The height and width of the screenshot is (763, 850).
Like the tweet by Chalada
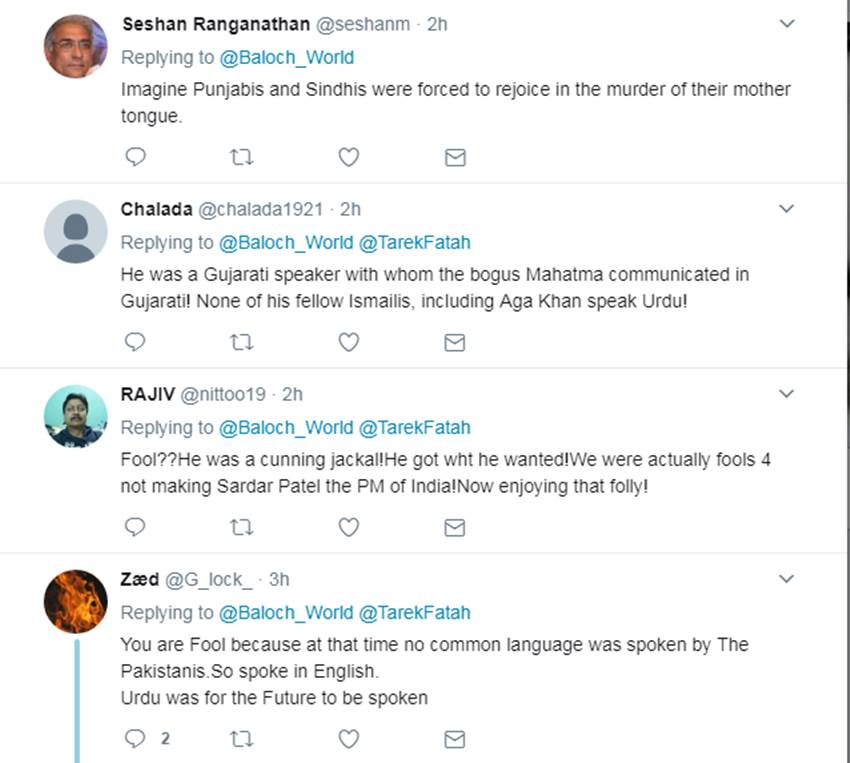tap(348, 342)
